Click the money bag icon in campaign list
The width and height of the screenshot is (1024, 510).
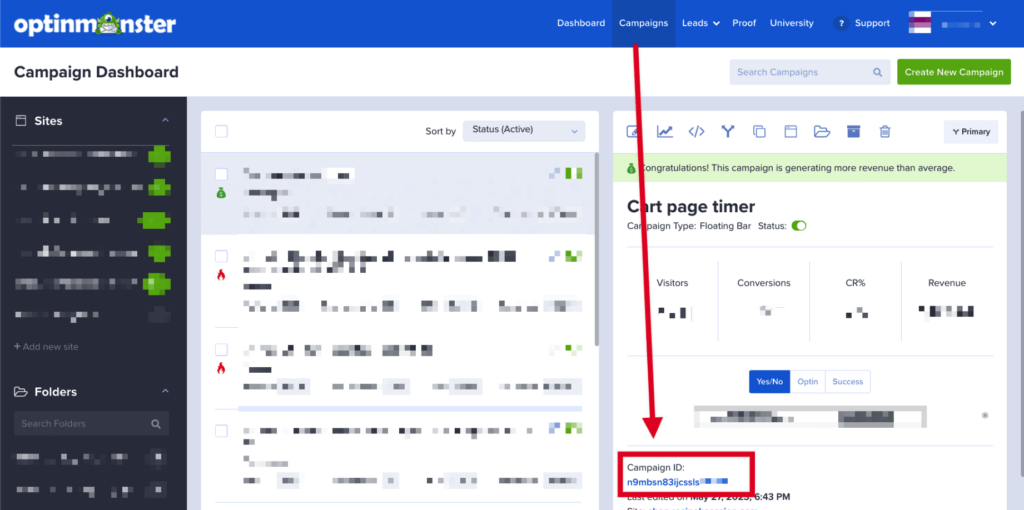221,193
